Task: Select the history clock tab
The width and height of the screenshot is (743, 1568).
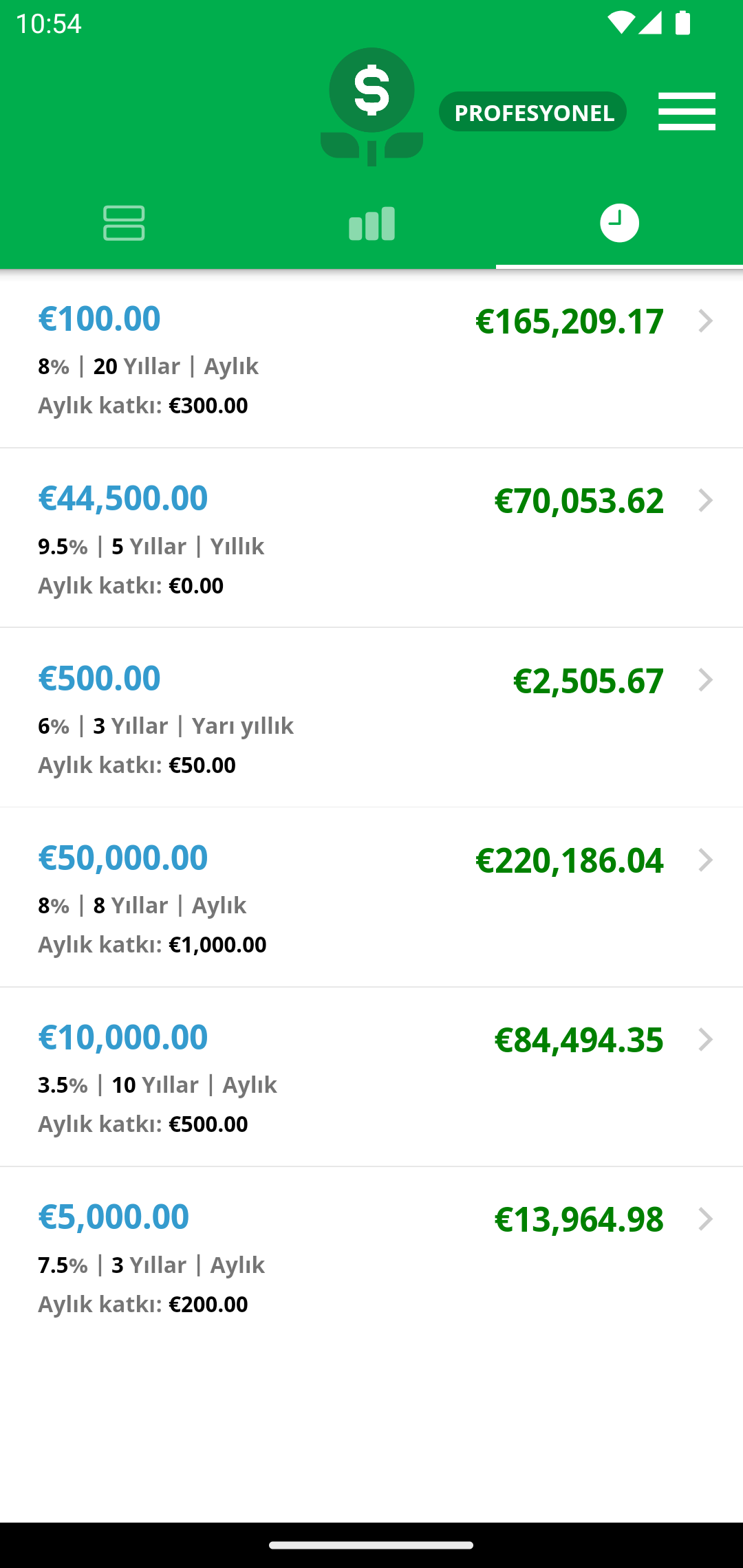Action: 619,223
